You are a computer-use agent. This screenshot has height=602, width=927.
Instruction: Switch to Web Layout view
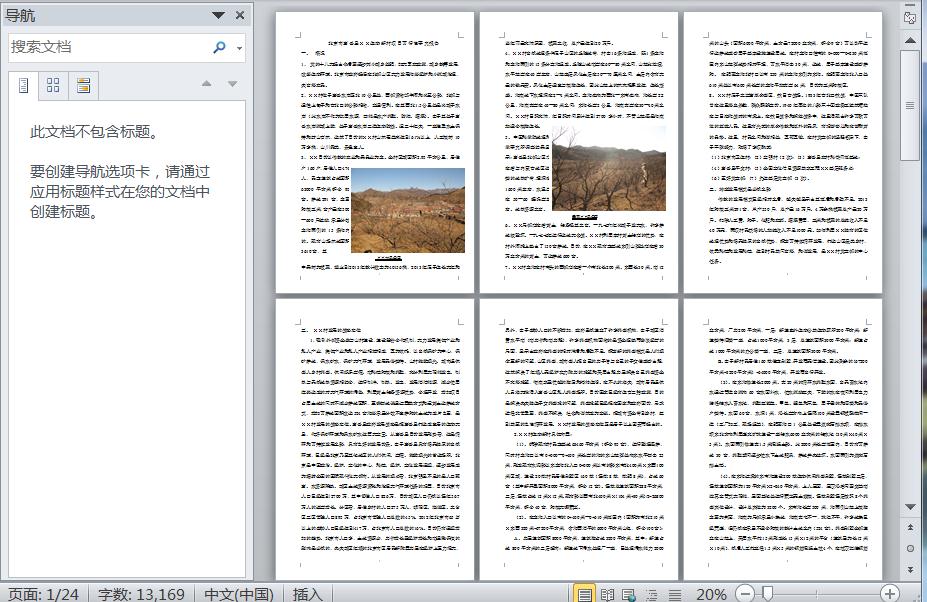click(x=628, y=592)
